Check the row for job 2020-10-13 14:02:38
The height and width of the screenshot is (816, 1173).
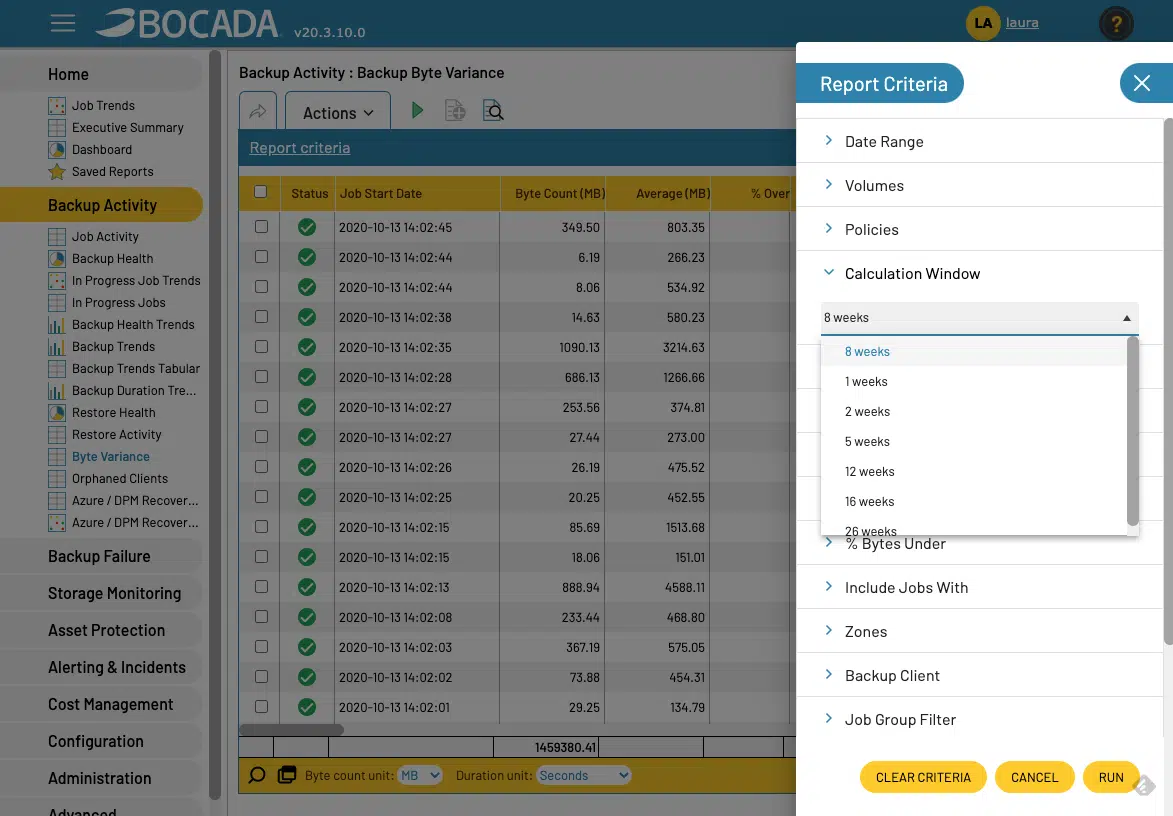[261, 316]
